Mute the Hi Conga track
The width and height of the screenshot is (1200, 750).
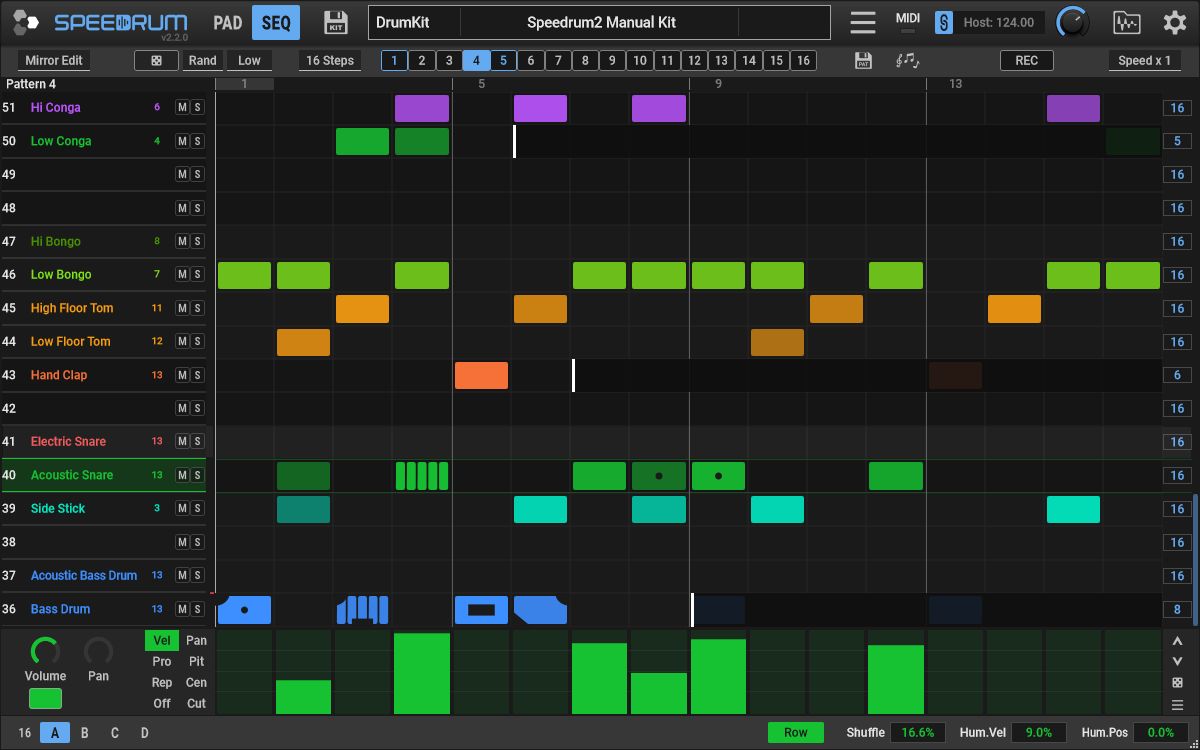(x=182, y=108)
